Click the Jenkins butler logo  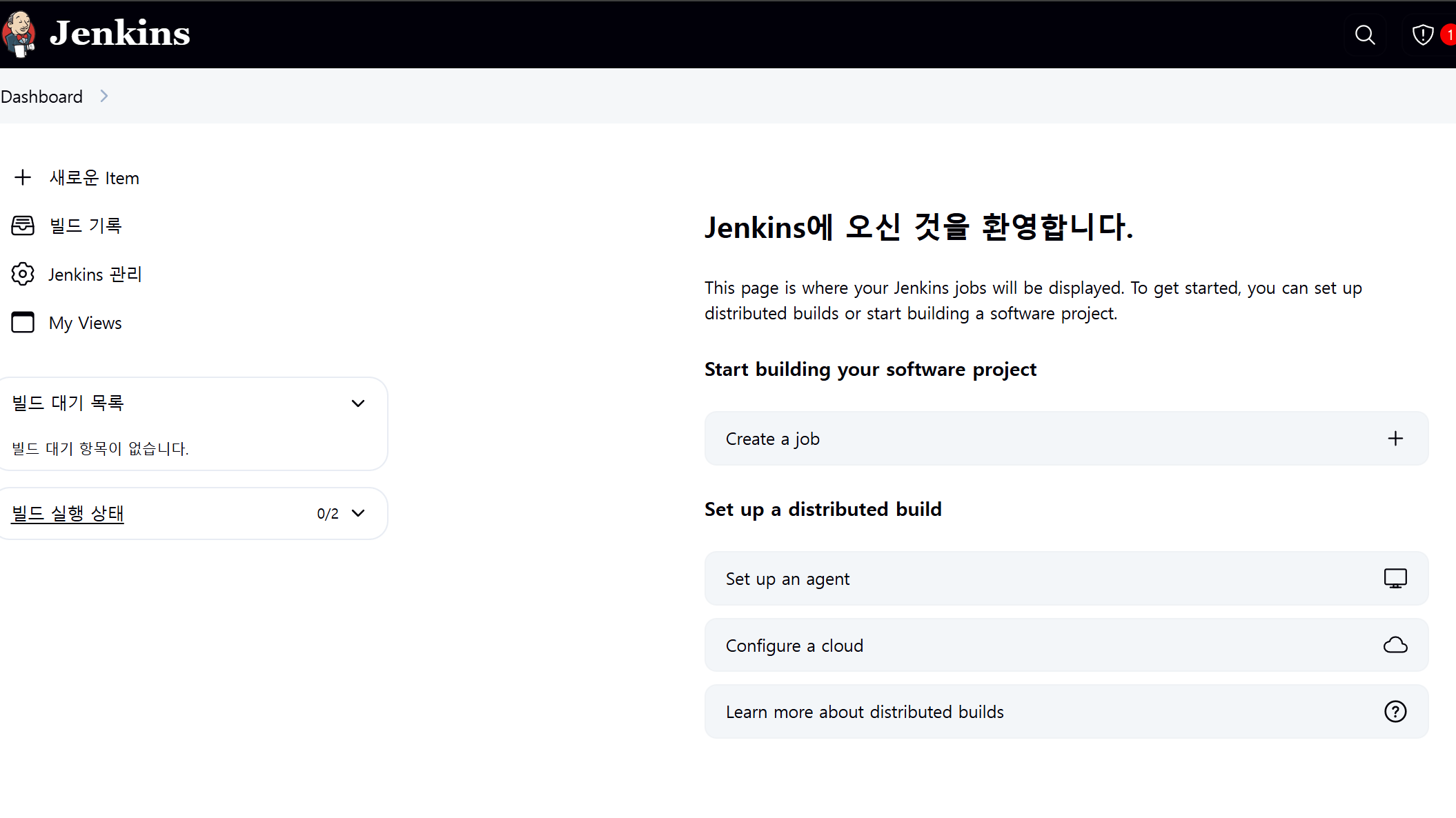point(19,33)
